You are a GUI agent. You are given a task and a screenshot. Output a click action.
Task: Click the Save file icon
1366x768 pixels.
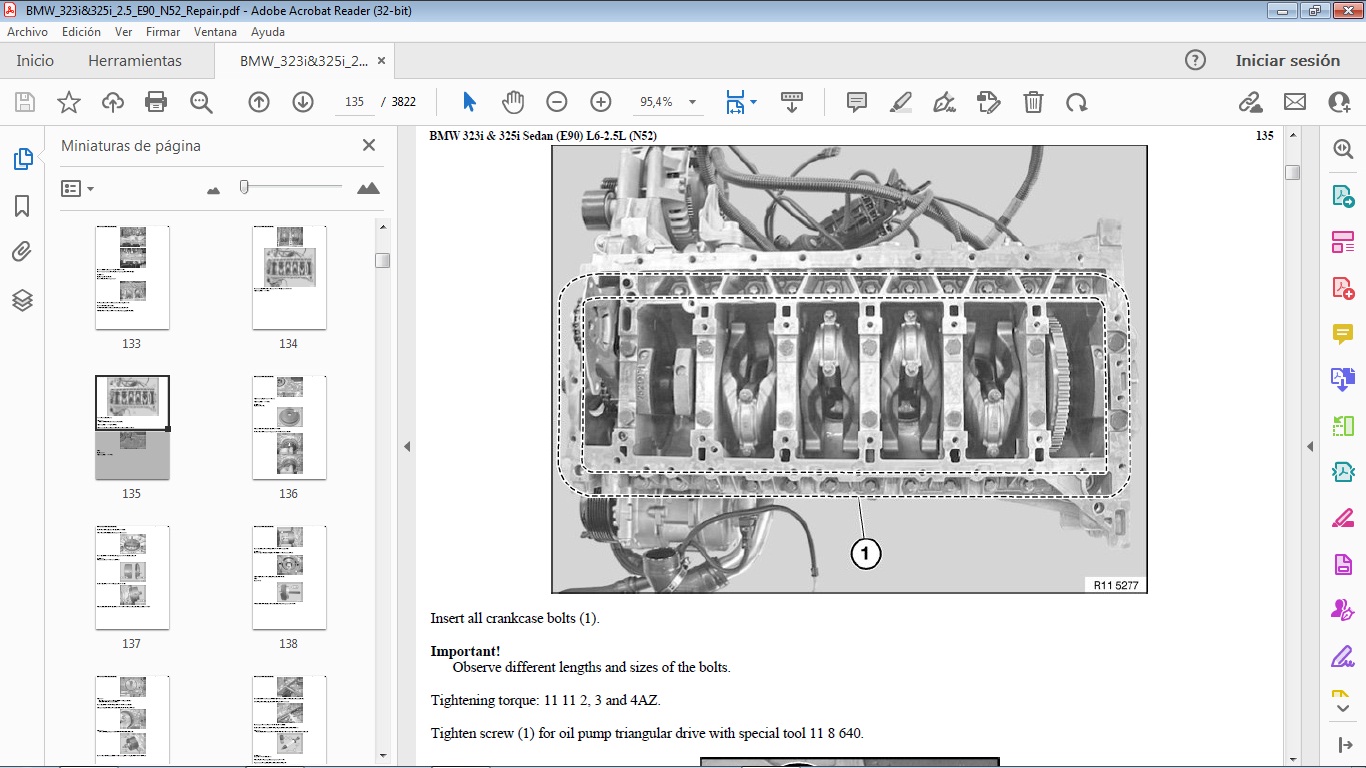pos(25,102)
